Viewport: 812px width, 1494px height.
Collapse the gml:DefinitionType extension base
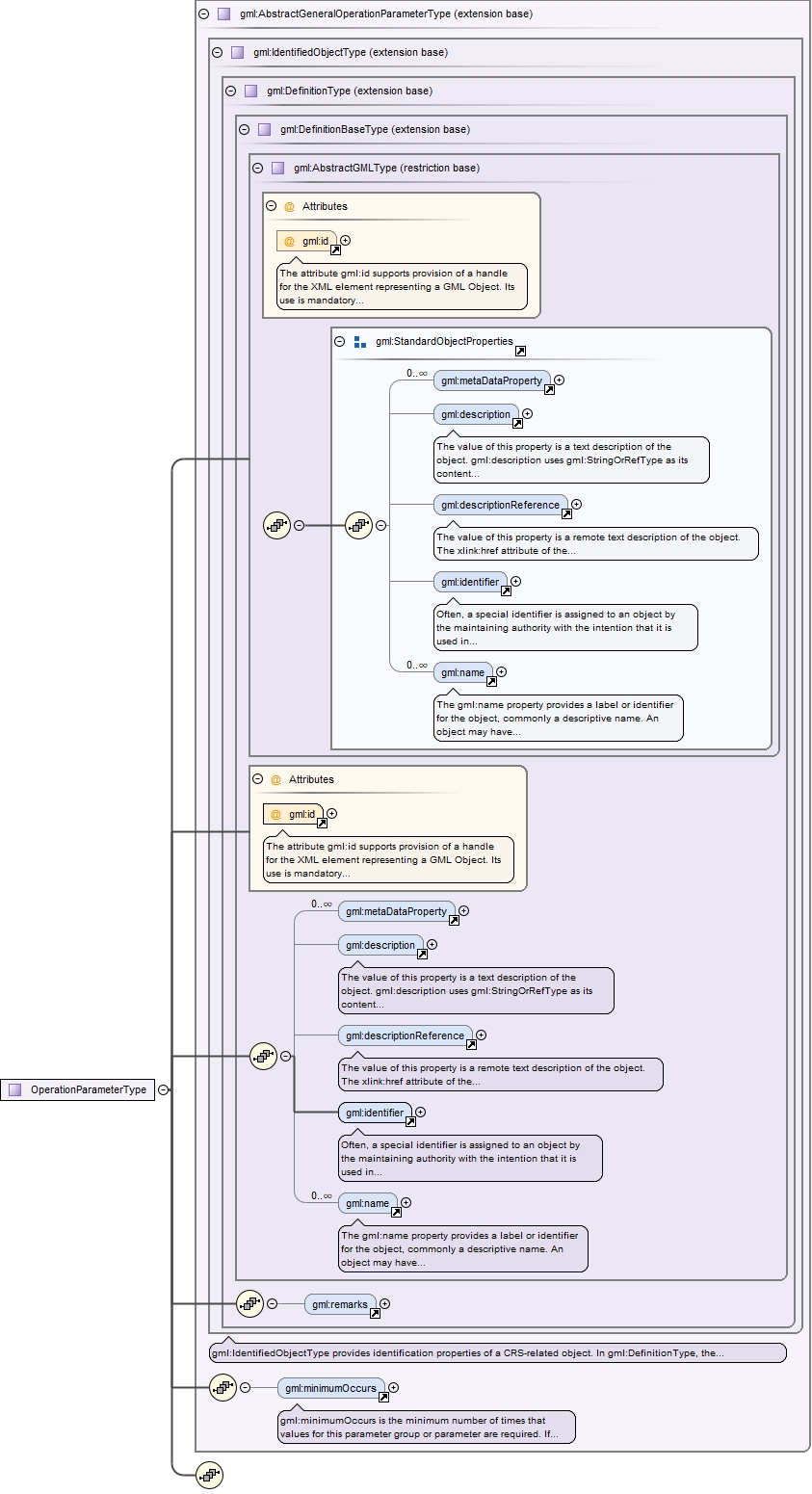point(230,92)
